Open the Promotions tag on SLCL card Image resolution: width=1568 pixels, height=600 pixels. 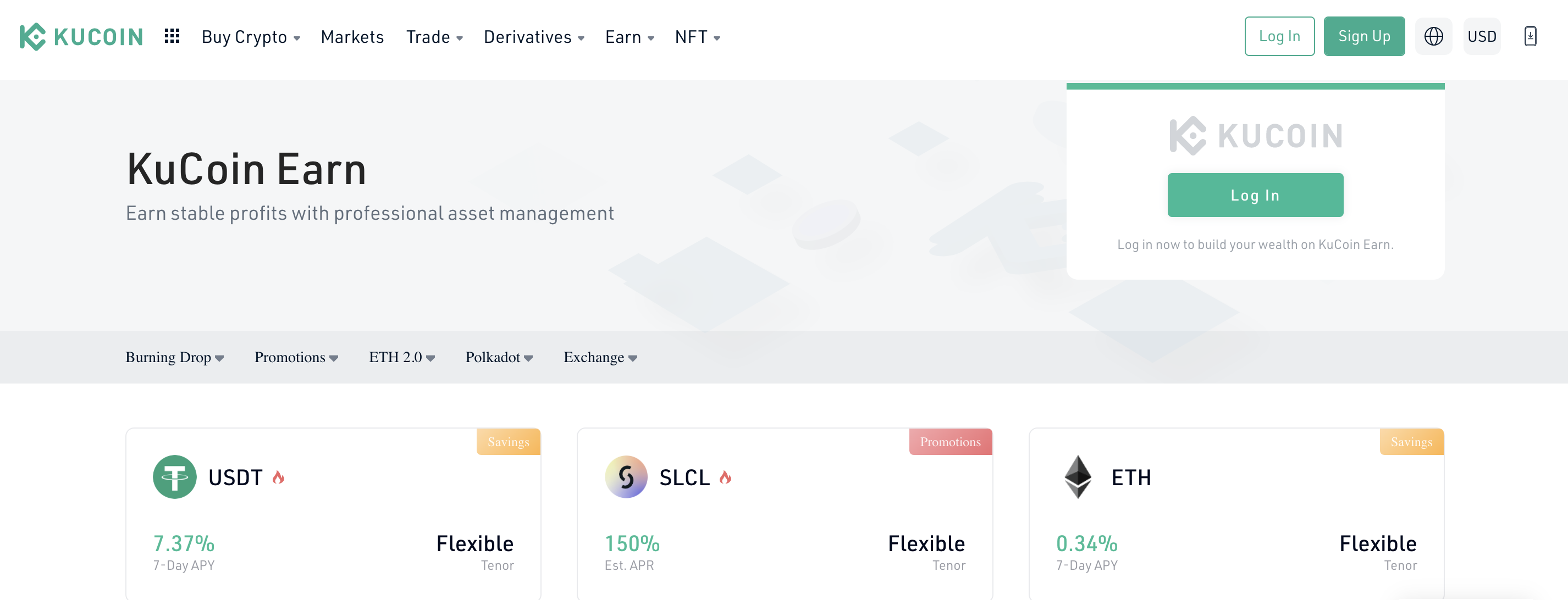click(950, 442)
